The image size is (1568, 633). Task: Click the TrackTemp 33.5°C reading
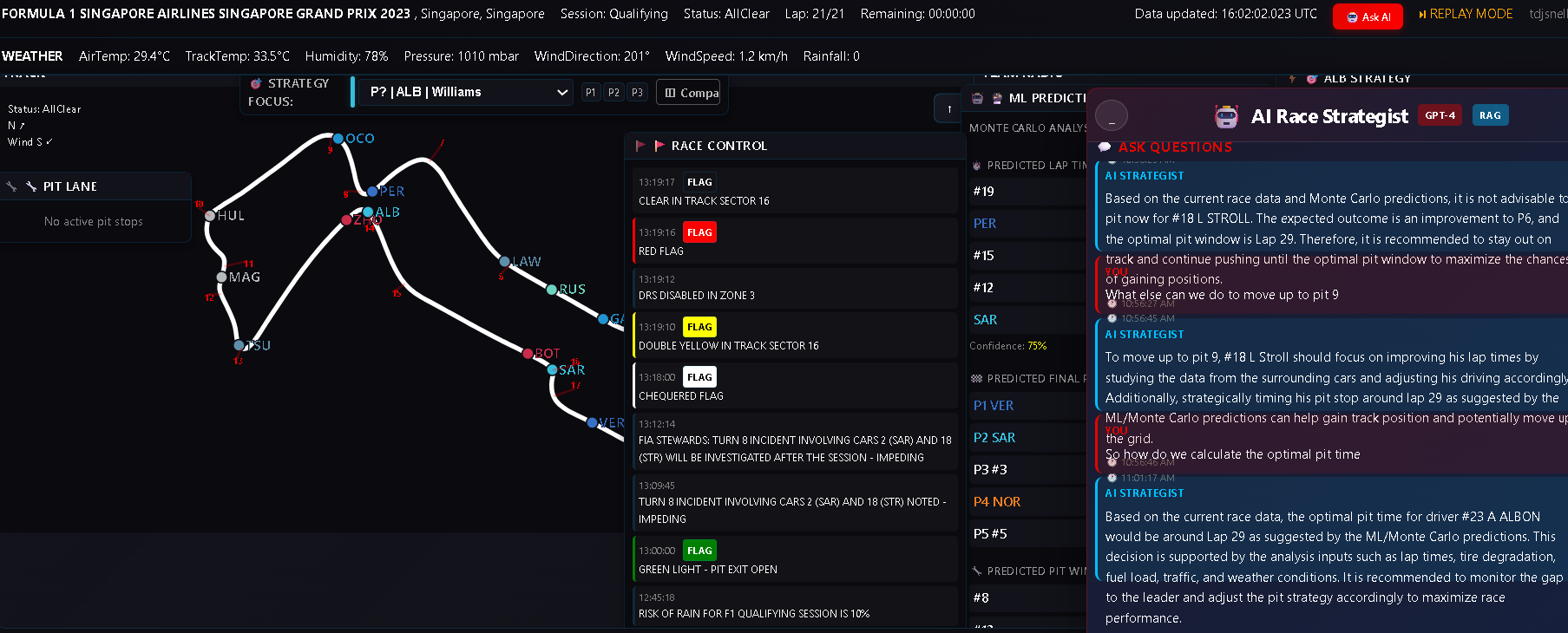[x=238, y=56]
